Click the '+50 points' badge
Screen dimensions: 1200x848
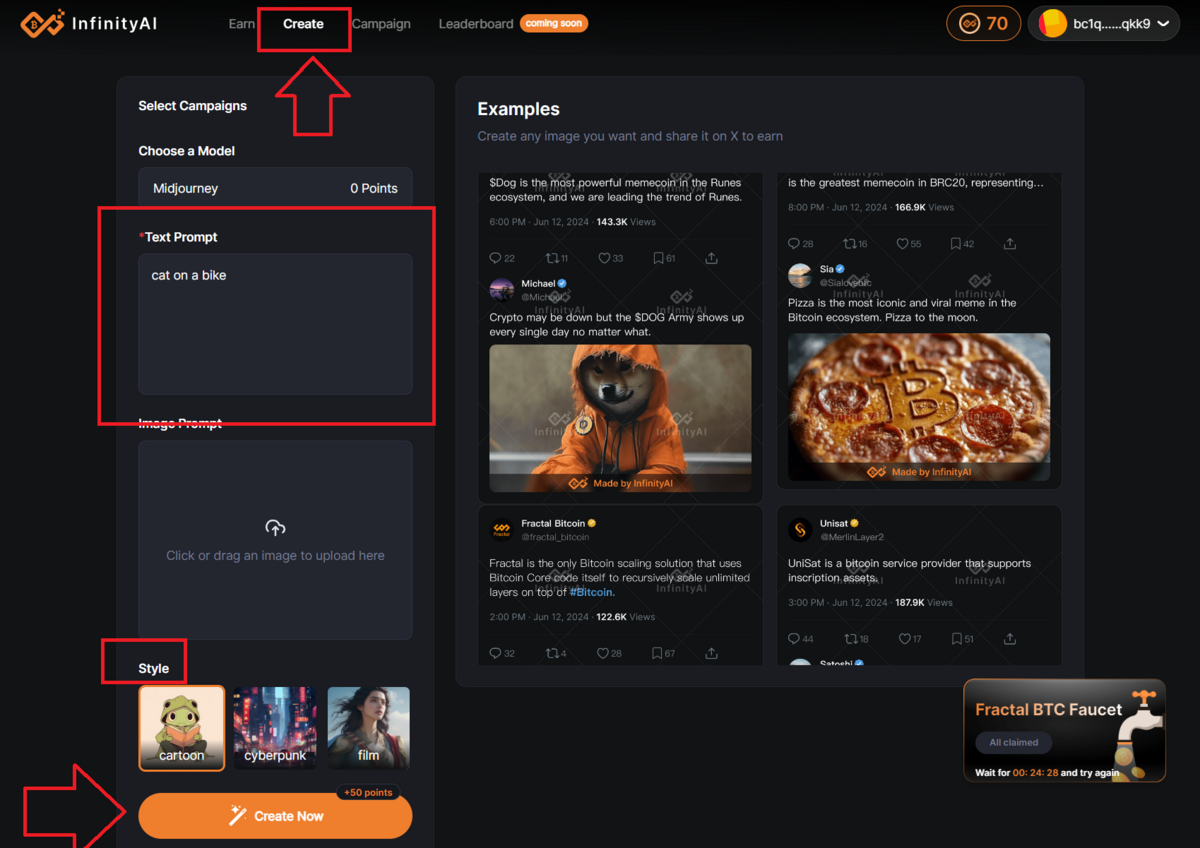tap(368, 793)
